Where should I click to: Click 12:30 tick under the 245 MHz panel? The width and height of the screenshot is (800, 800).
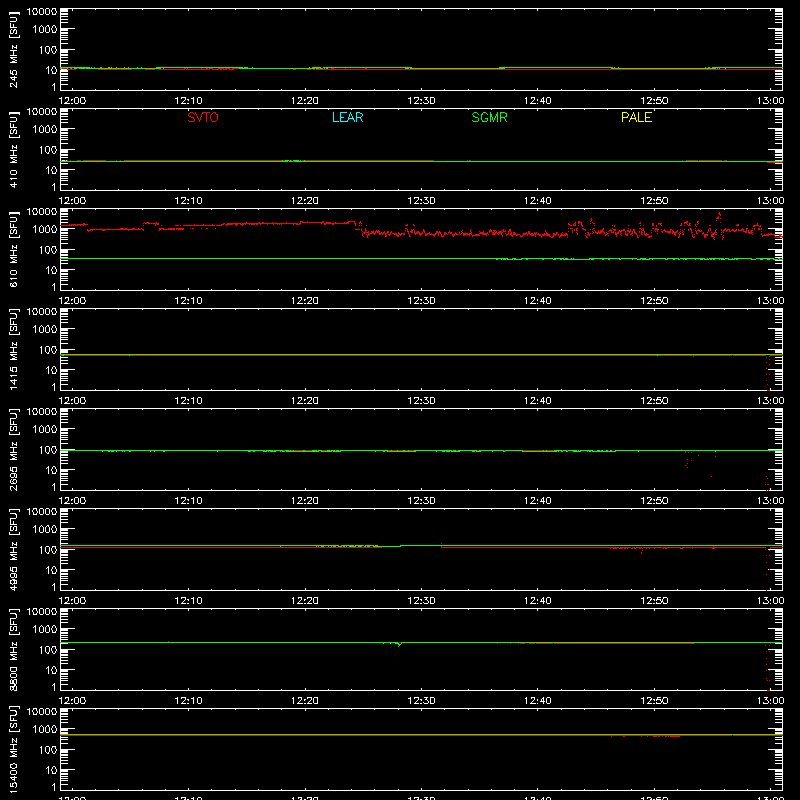tap(421, 101)
